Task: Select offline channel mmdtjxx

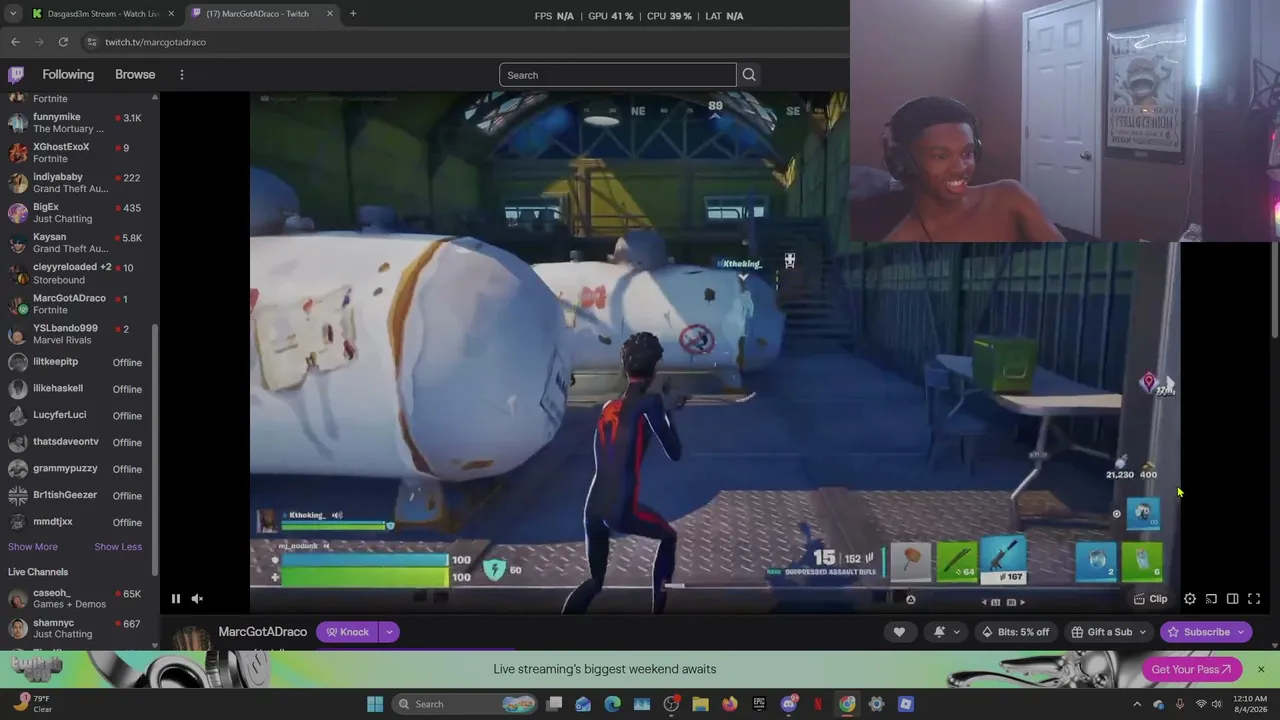Action: pyautogui.click(x=78, y=522)
